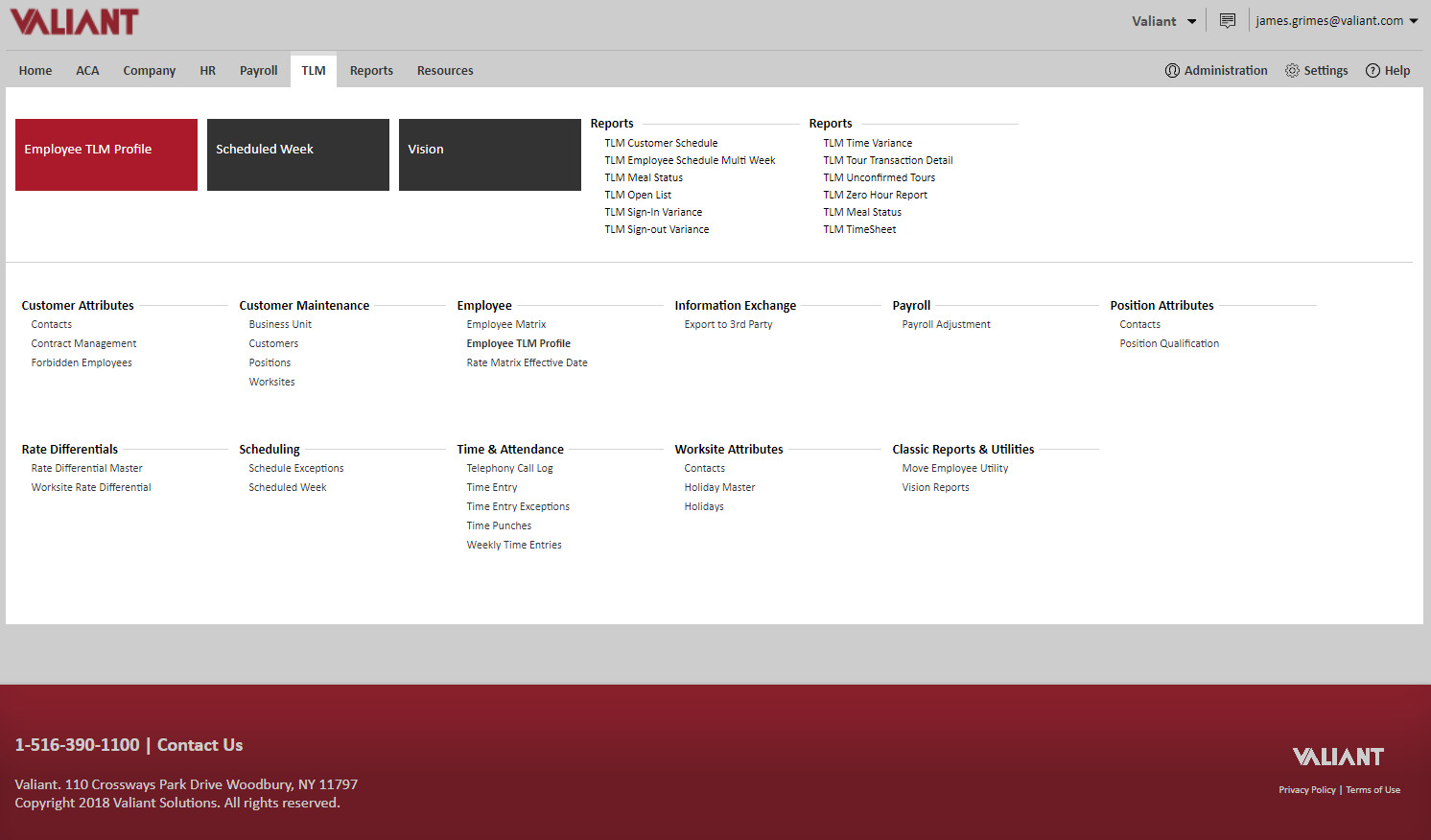The height and width of the screenshot is (840, 1431).
Task: Open Holiday Master link
Action: [719, 487]
